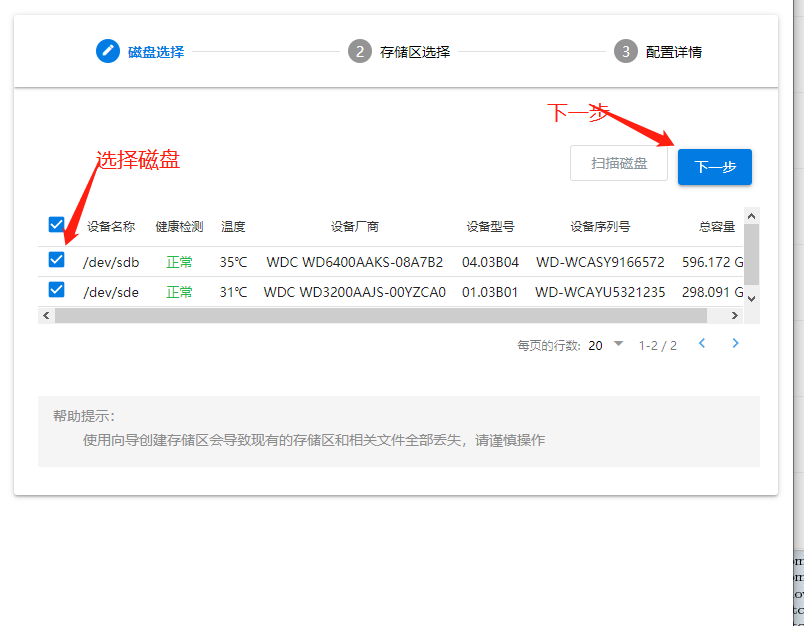Go to next page with right chevron
The image size is (804, 626).
pyautogui.click(x=736, y=344)
